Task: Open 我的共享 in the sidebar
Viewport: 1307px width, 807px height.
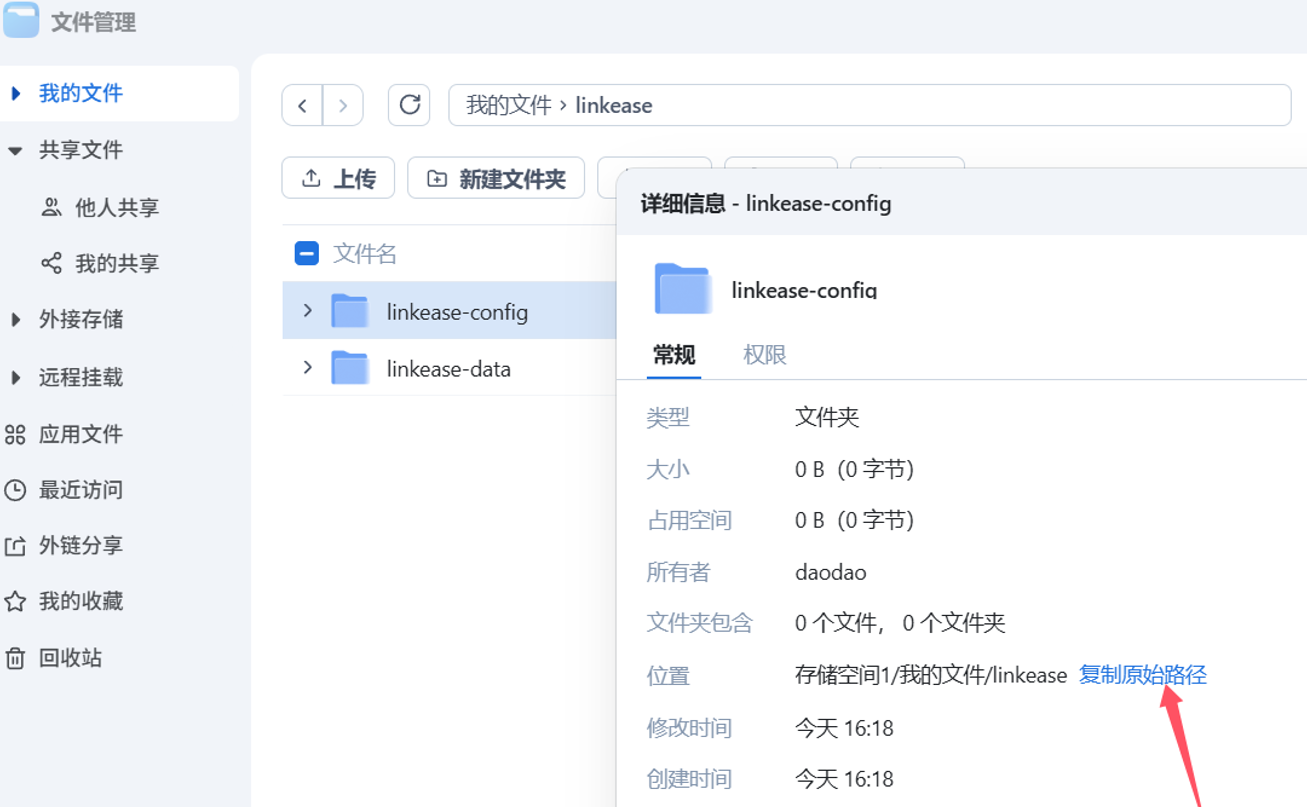Action: click(x=100, y=263)
